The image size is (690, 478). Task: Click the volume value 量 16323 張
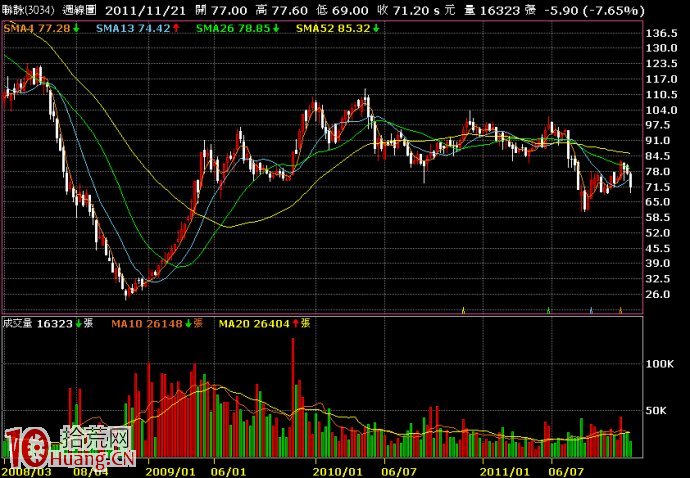click(x=500, y=11)
